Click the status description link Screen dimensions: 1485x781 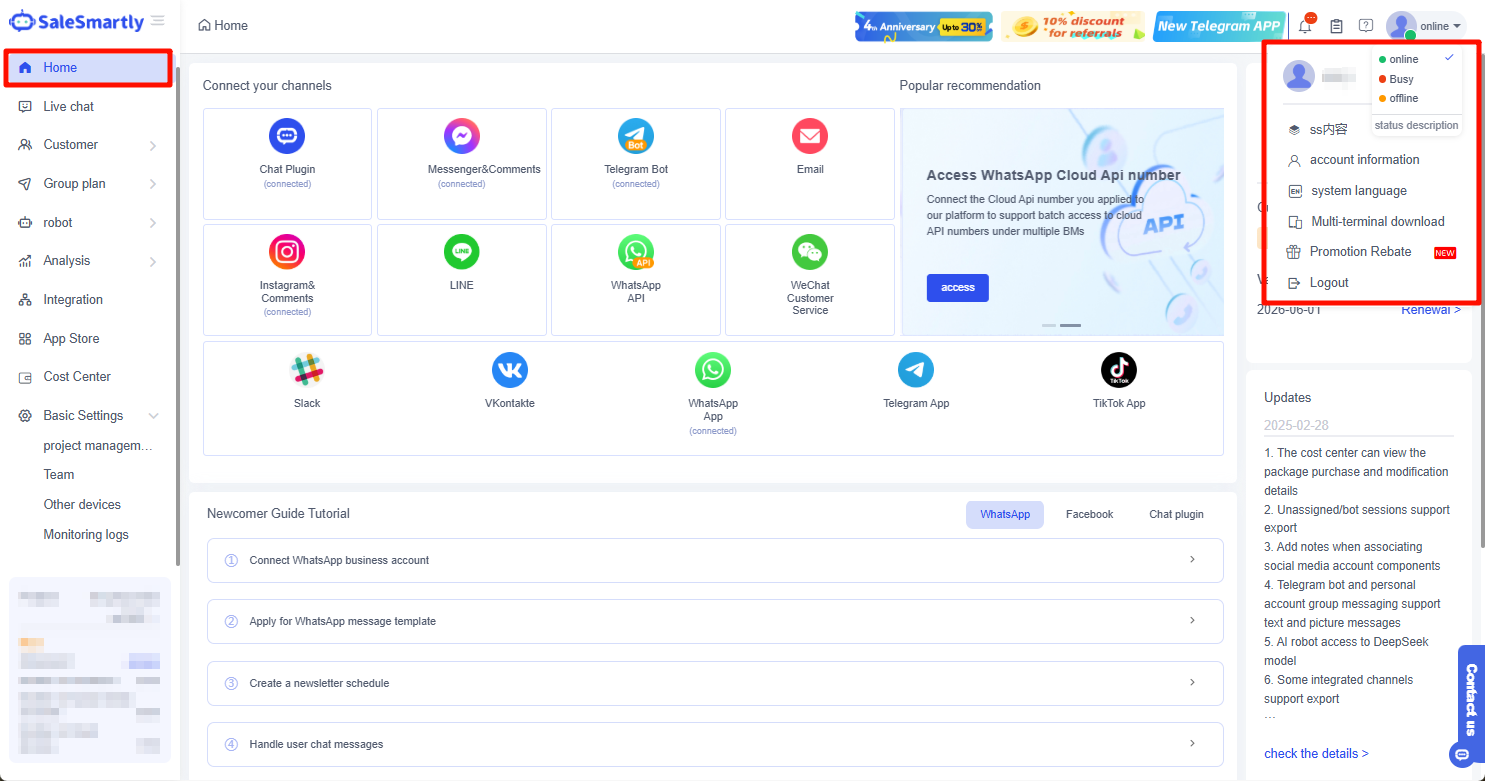pos(1416,125)
